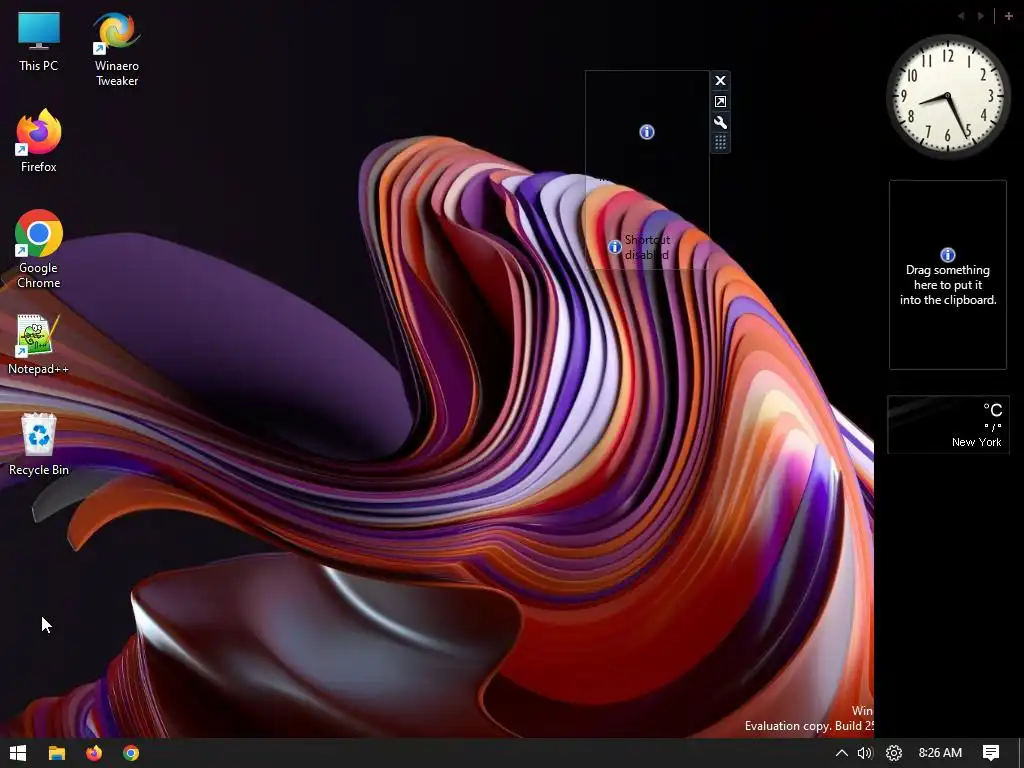Select the Google Chrome desktop shortcut
1024x768 pixels.
coord(39,249)
